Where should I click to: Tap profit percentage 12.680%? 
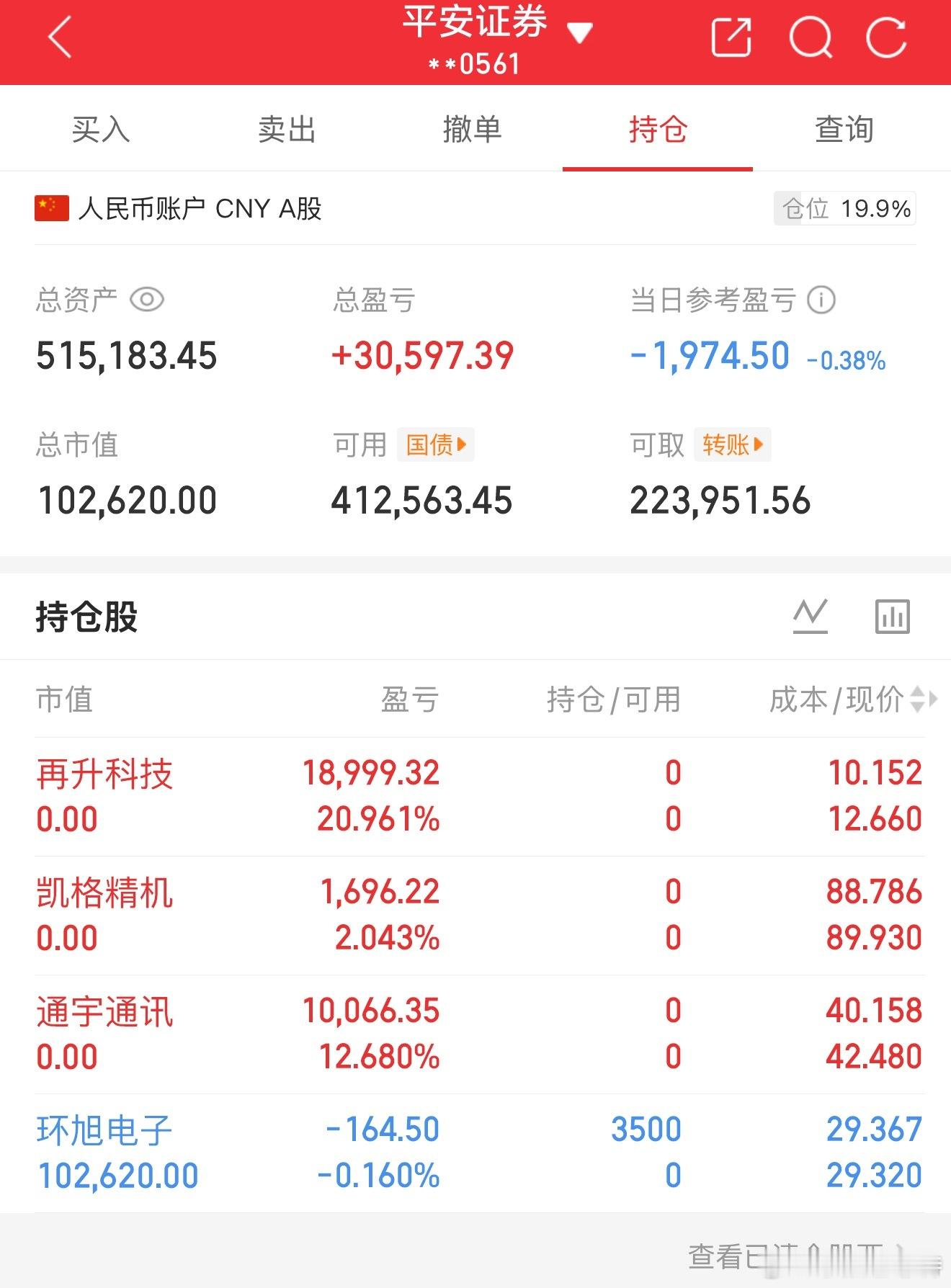tap(379, 1057)
